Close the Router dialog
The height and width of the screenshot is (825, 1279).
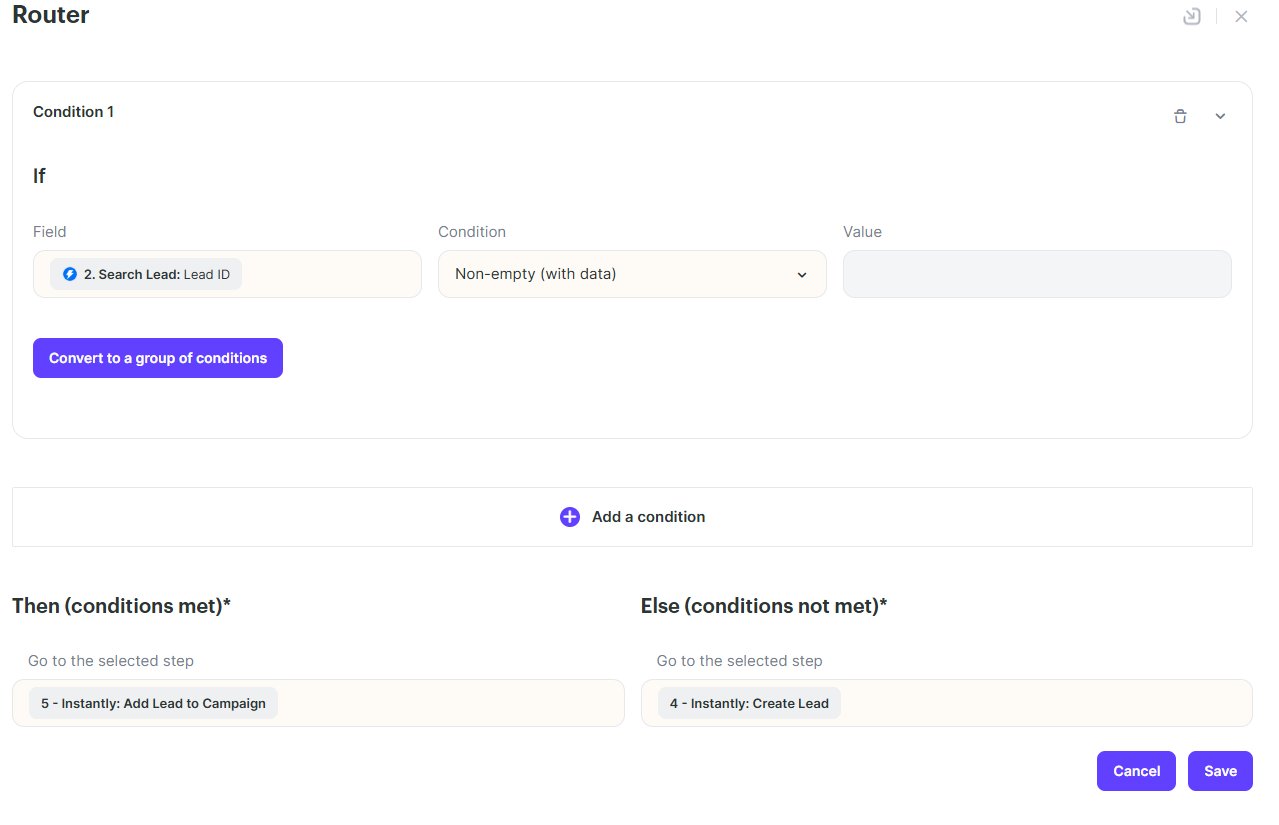click(x=1241, y=16)
